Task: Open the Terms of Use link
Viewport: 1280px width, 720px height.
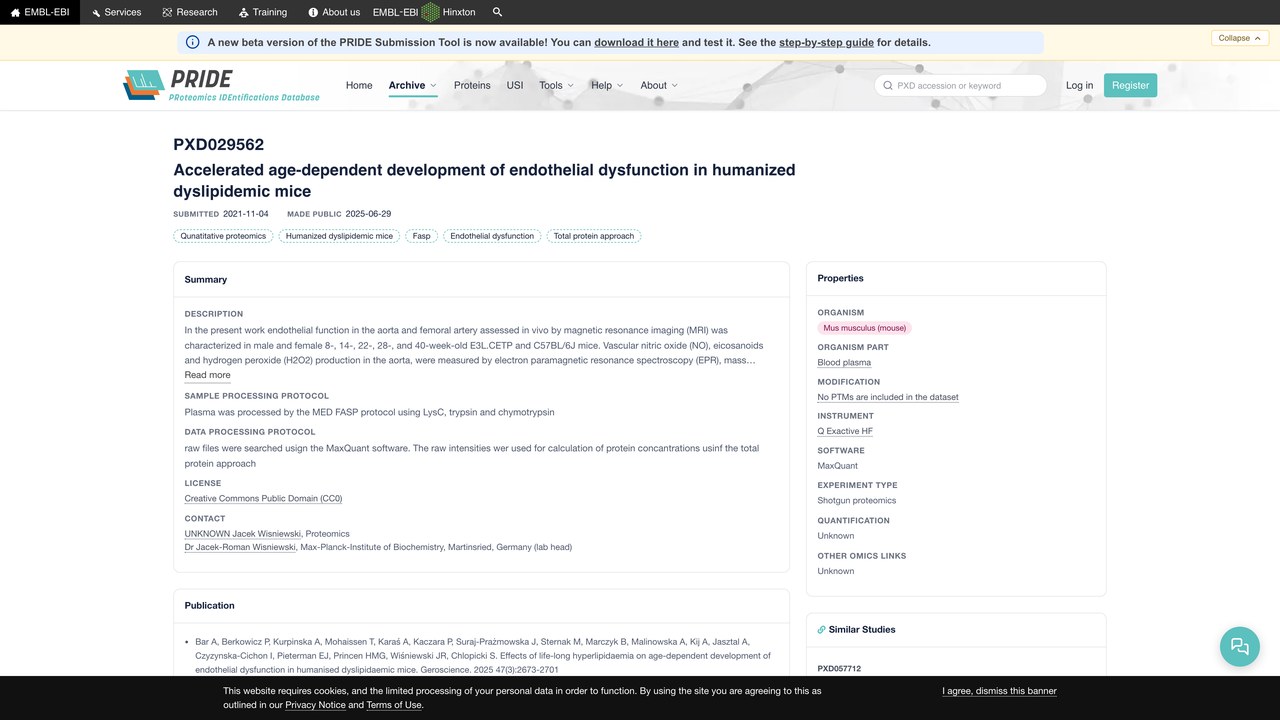Action: [394, 705]
